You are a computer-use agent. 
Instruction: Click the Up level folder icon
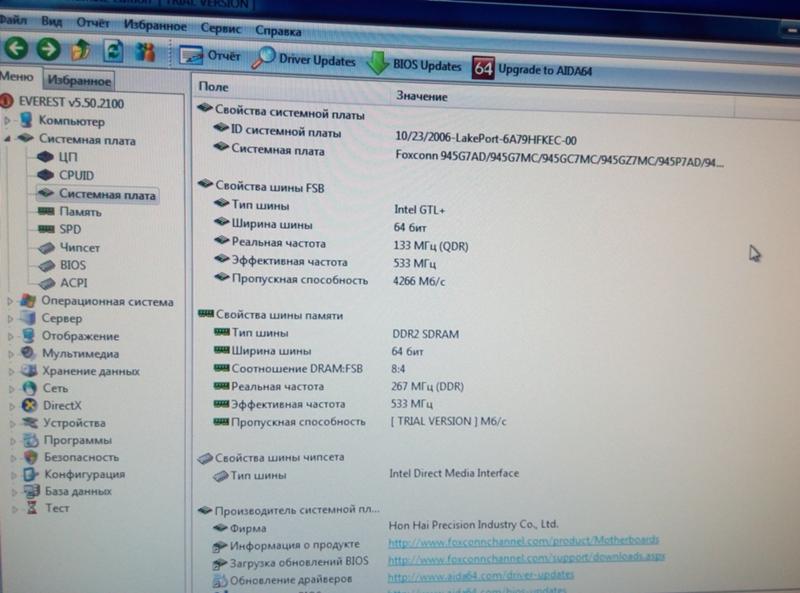pyautogui.click(x=81, y=51)
